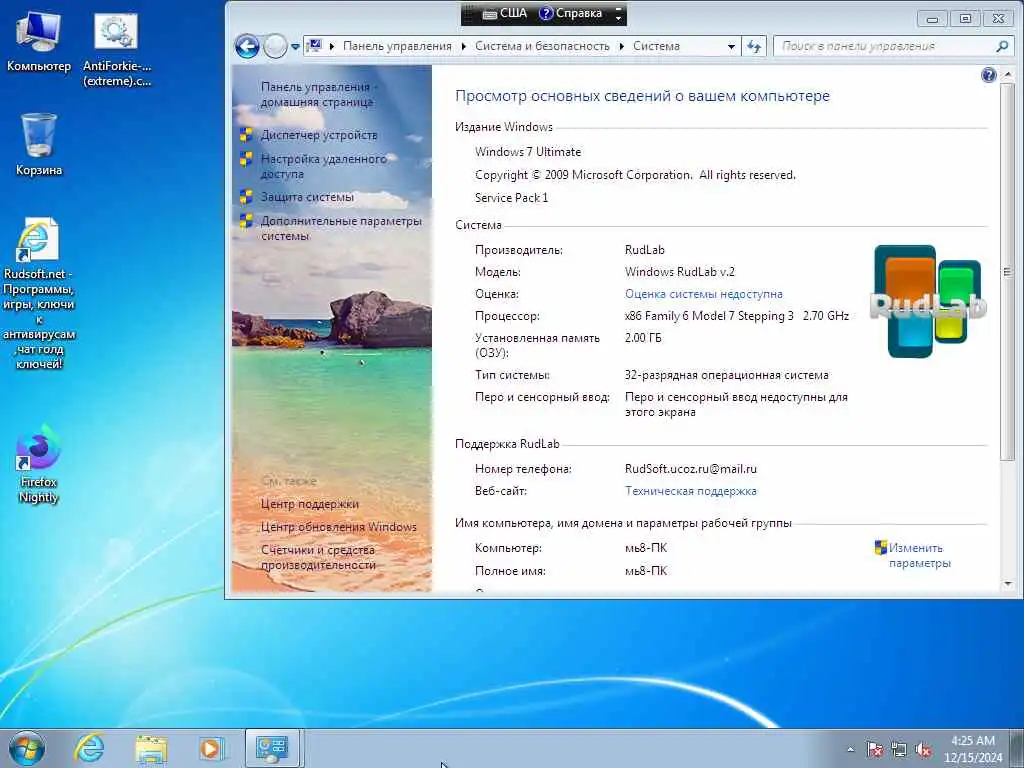The height and width of the screenshot is (768, 1024).
Task: Click the RudLab logo image
Action: point(928,301)
